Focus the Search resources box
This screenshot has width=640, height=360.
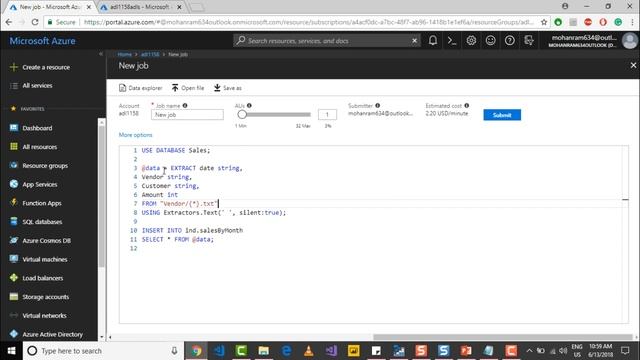[327, 40]
